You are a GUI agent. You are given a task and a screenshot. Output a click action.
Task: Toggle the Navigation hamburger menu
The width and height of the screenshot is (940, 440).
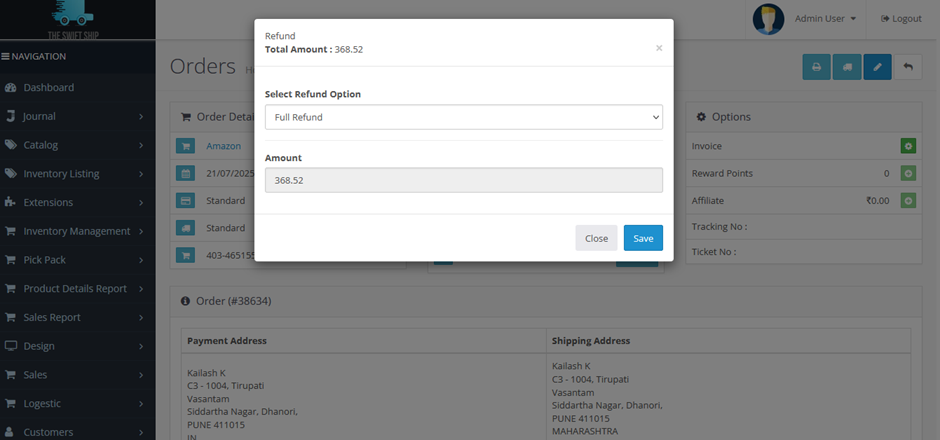tap(6, 57)
